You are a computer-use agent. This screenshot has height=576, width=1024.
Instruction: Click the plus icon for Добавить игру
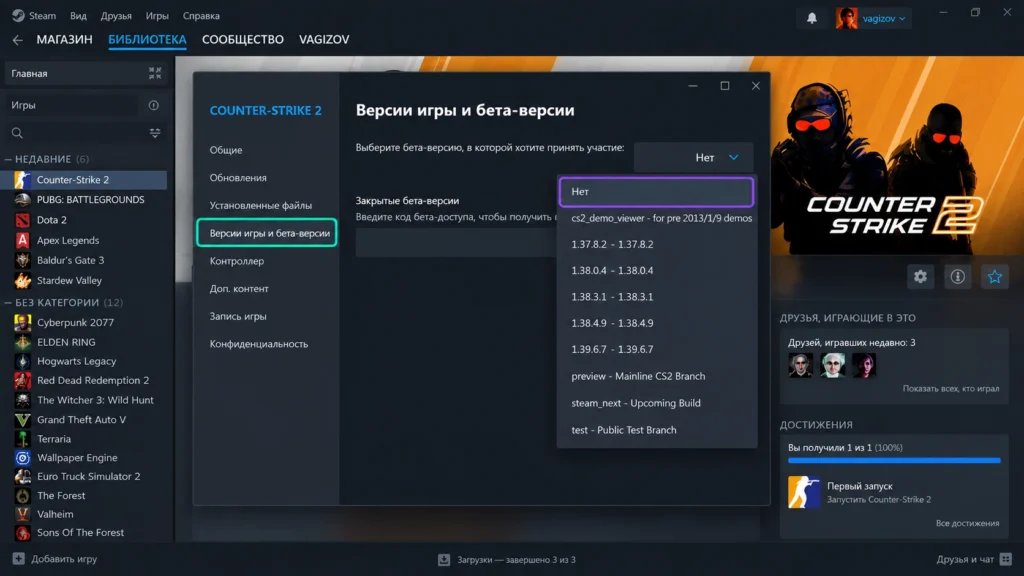[18, 559]
